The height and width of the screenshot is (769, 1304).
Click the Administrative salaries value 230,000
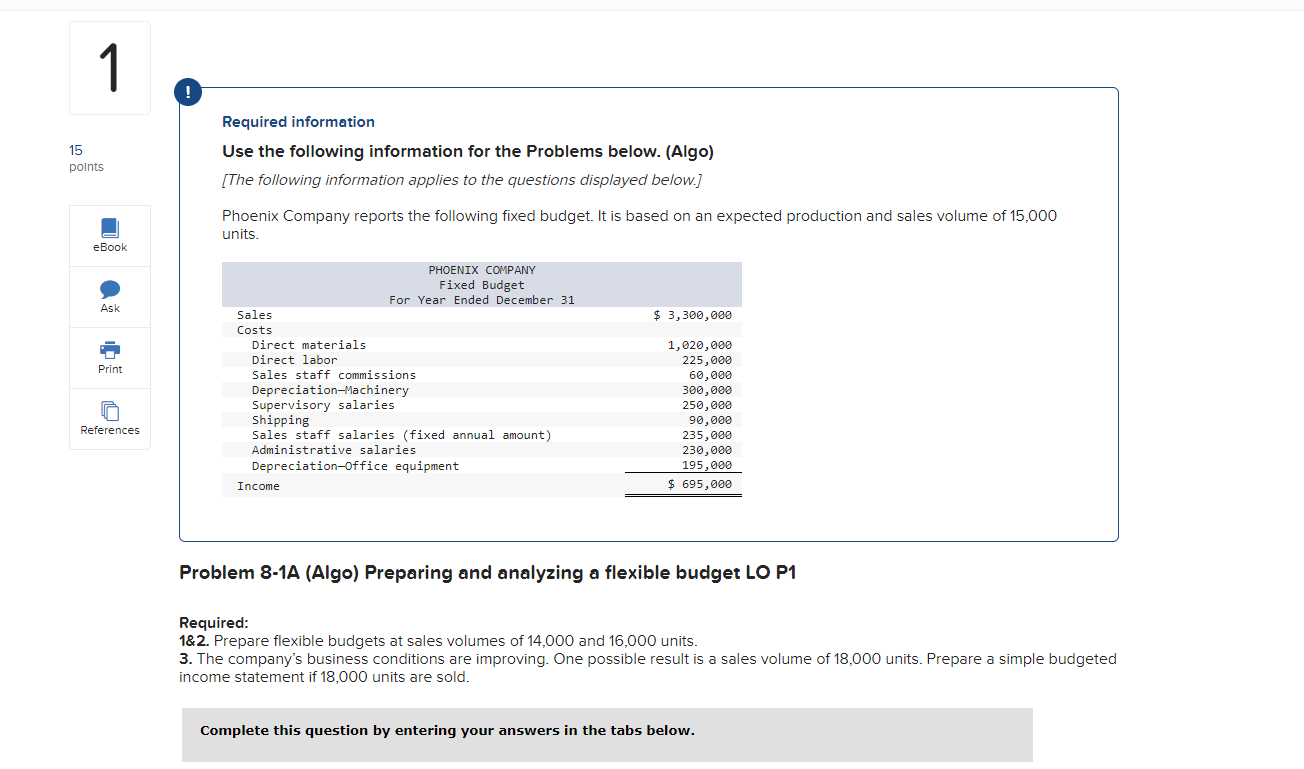pos(706,450)
